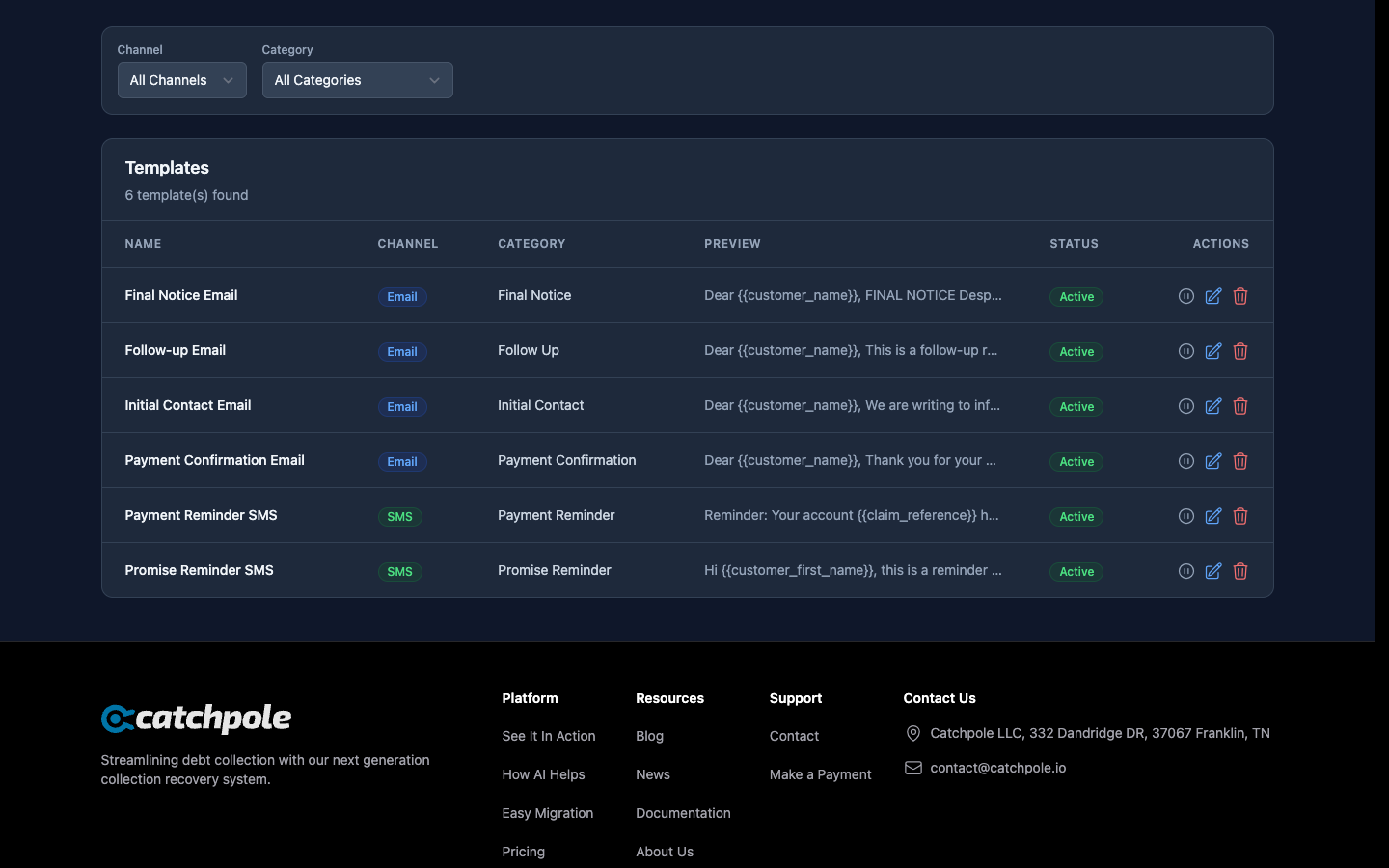
Task: Visit the Documentation page
Action: pos(683,813)
